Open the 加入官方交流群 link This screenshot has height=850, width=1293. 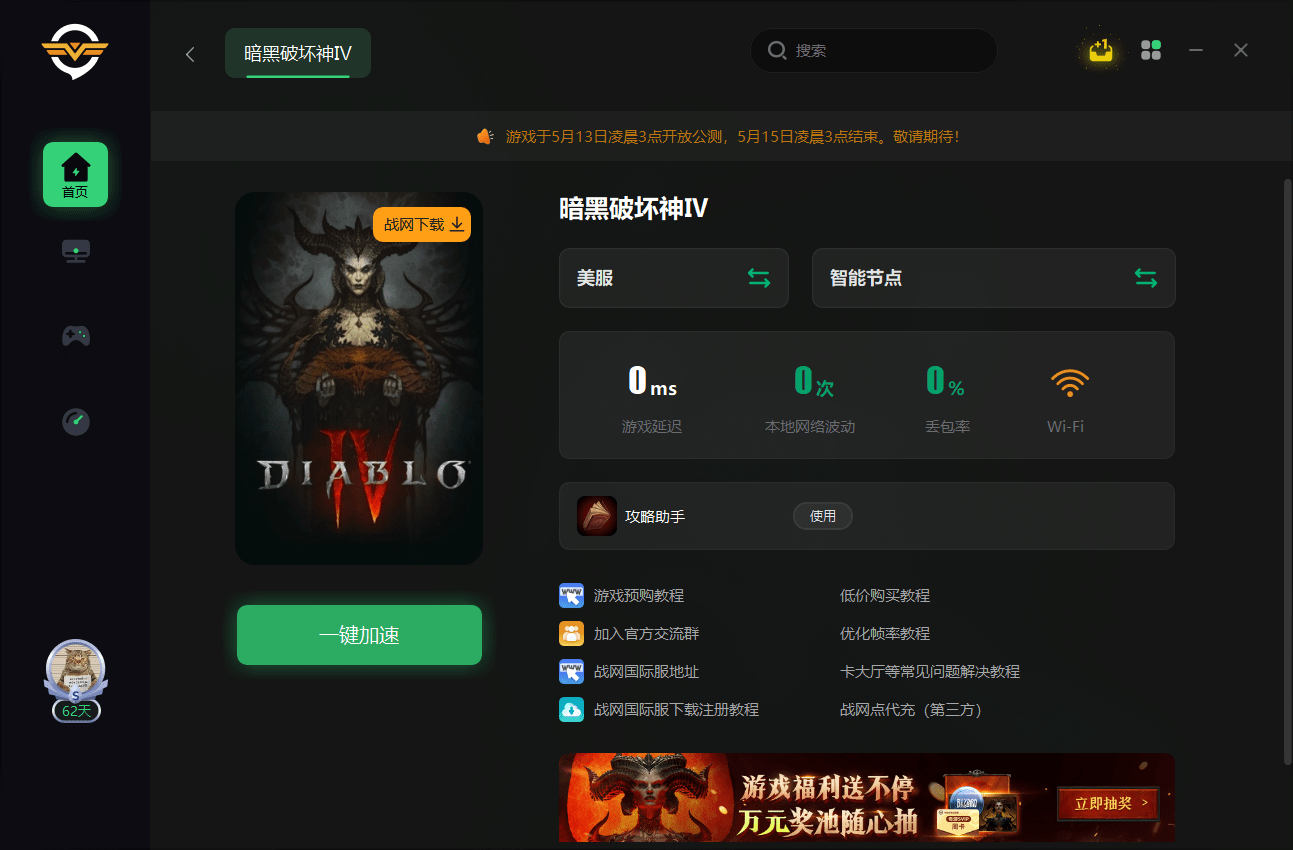tap(646, 633)
